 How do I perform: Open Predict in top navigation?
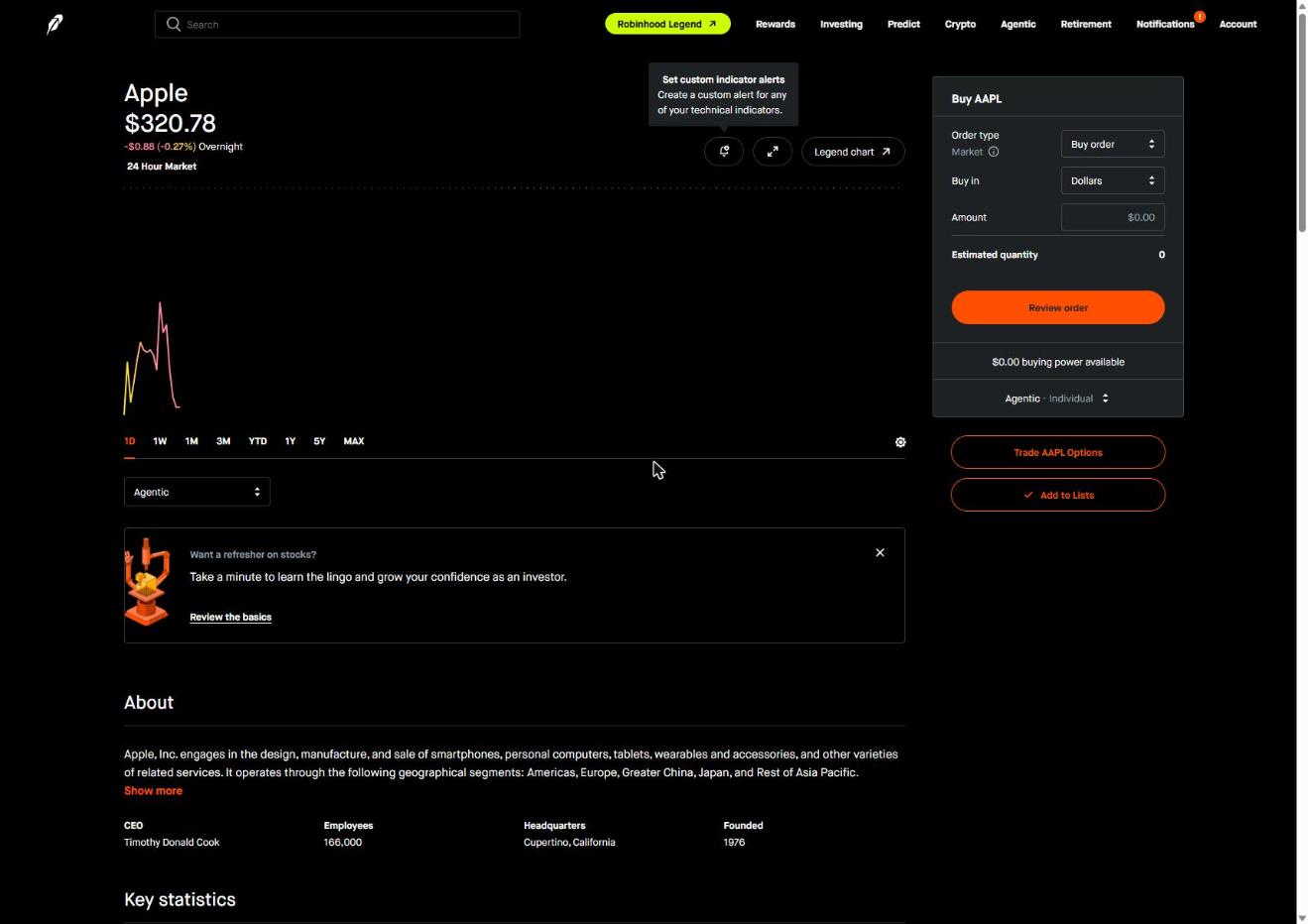click(903, 24)
